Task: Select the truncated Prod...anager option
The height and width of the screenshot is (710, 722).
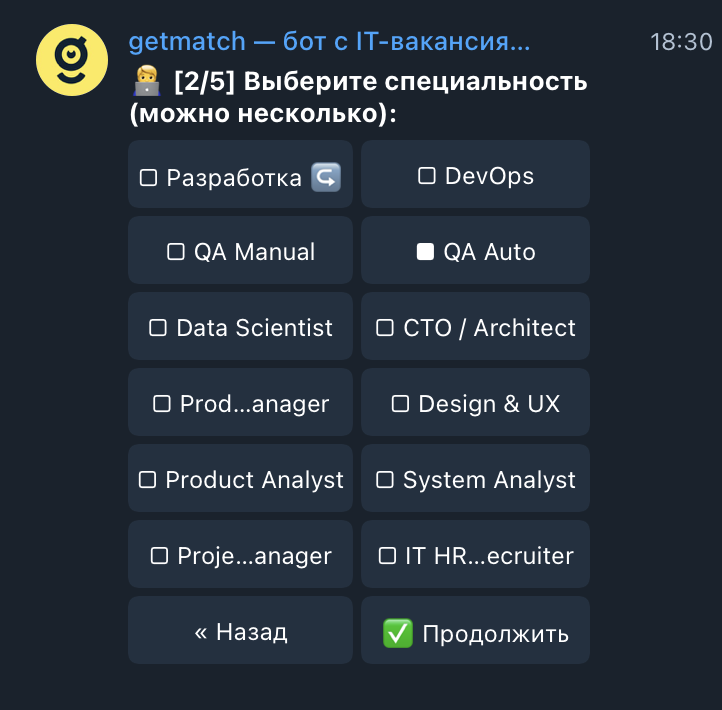Action: click(240, 404)
